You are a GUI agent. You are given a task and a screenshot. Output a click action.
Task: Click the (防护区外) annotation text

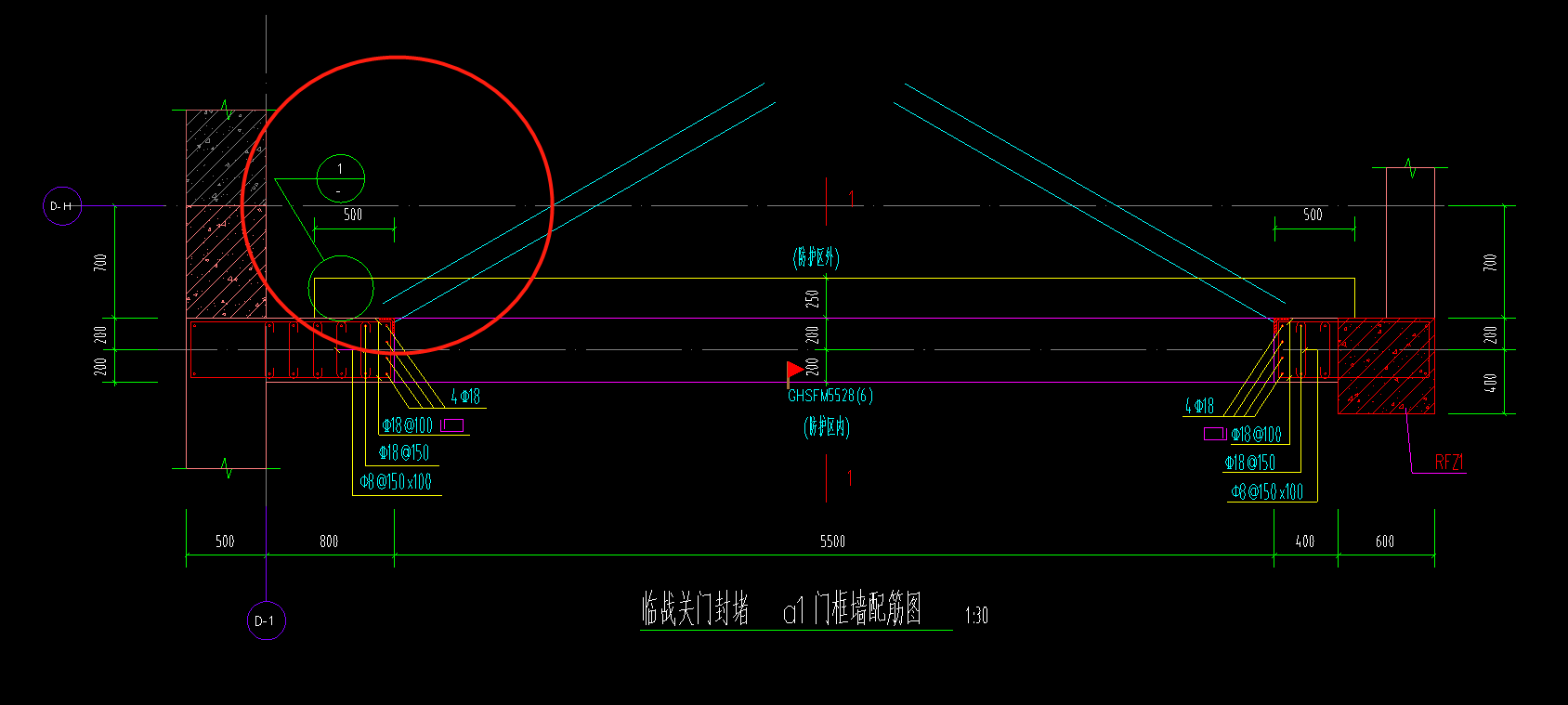tap(817, 257)
